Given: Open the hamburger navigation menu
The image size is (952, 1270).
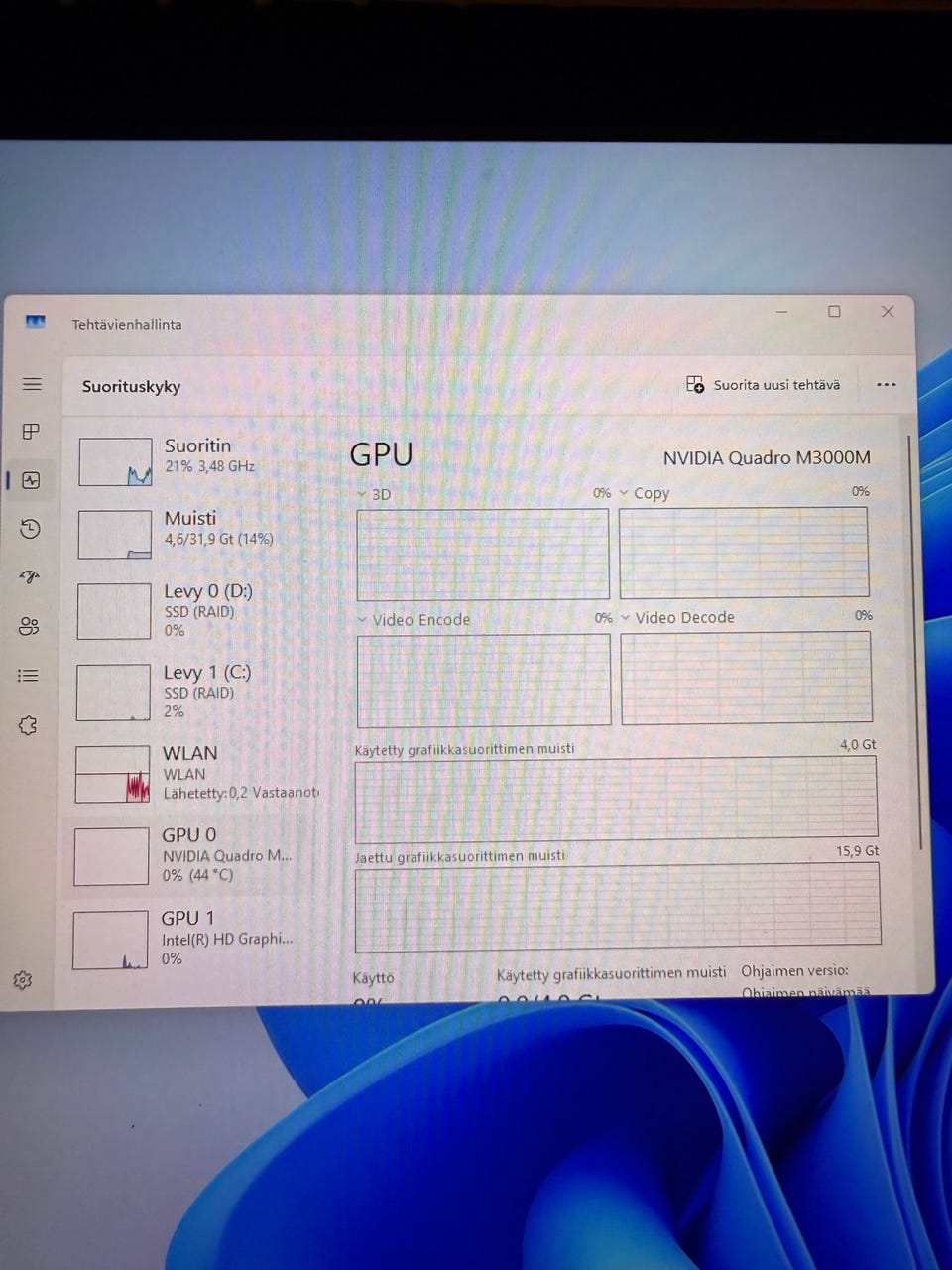Looking at the screenshot, I should pyautogui.click(x=32, y=384).
